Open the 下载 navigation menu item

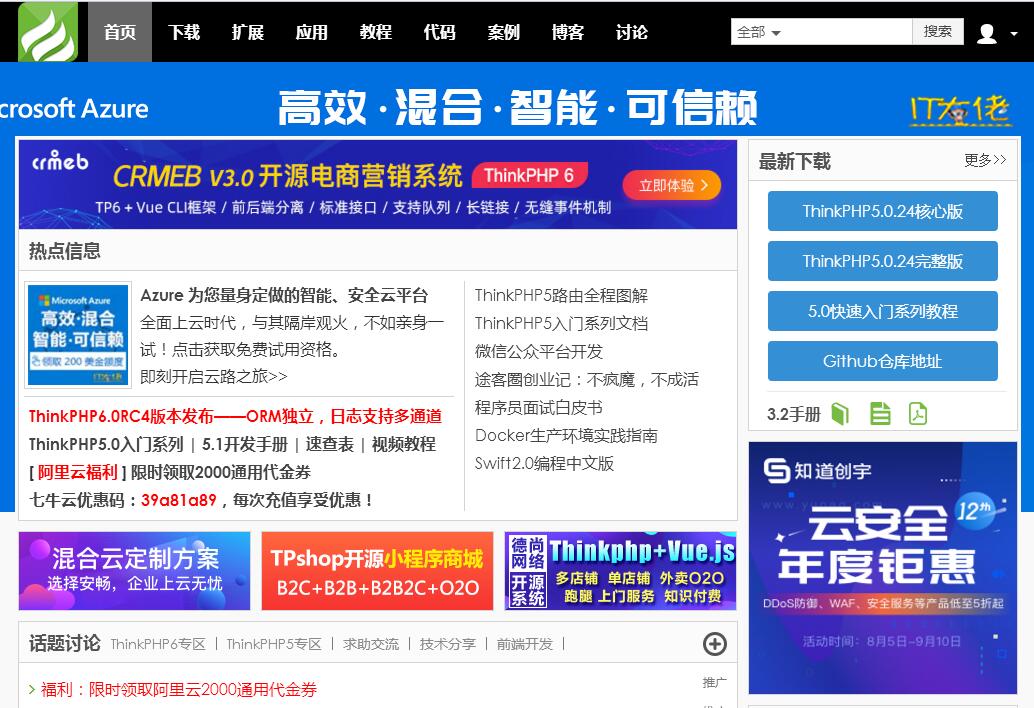[x=184, y=32]
